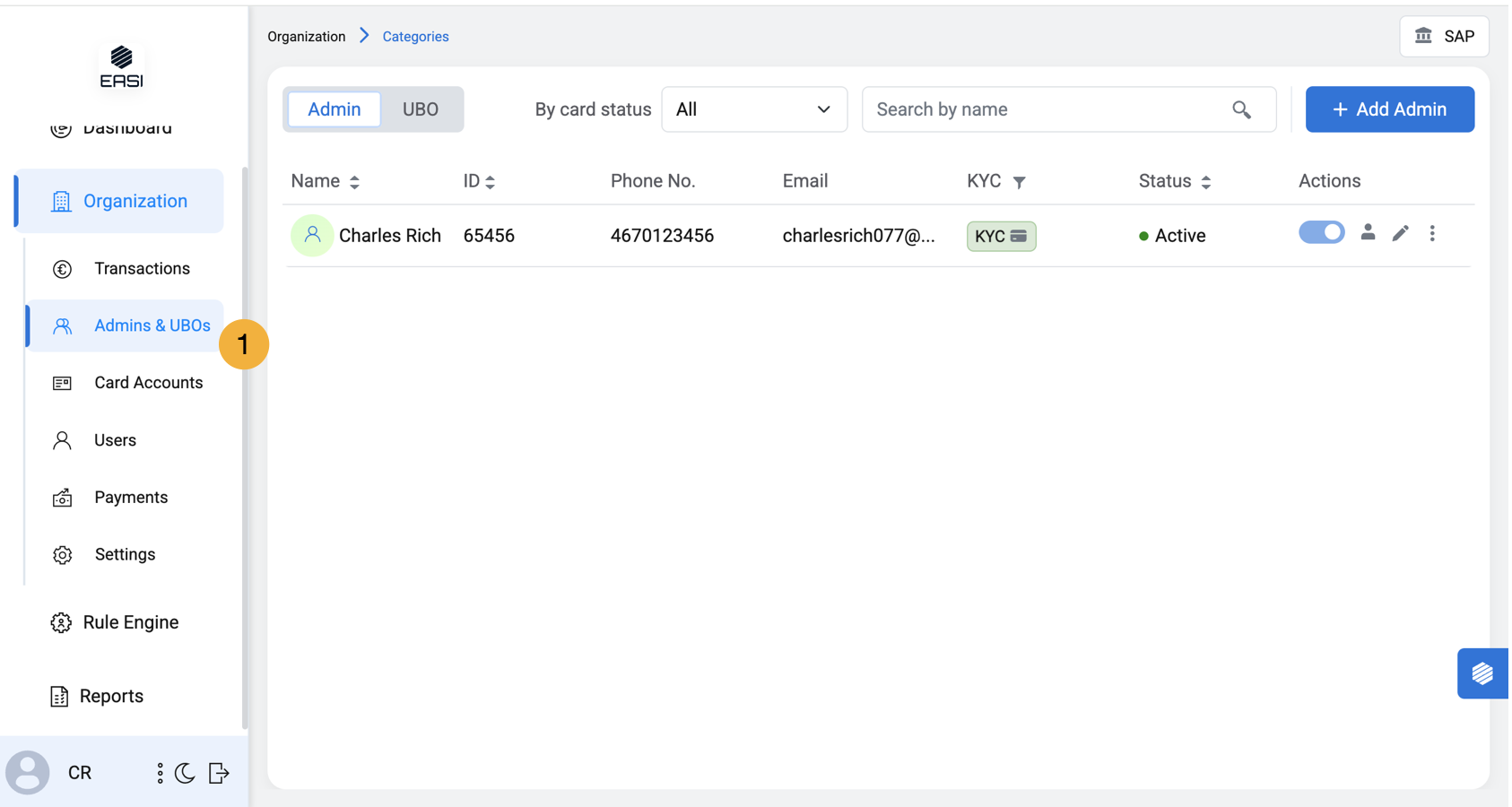The image size is (1512, 807).
Task: Switch to the UBO tab
Action: coord(420,109)
